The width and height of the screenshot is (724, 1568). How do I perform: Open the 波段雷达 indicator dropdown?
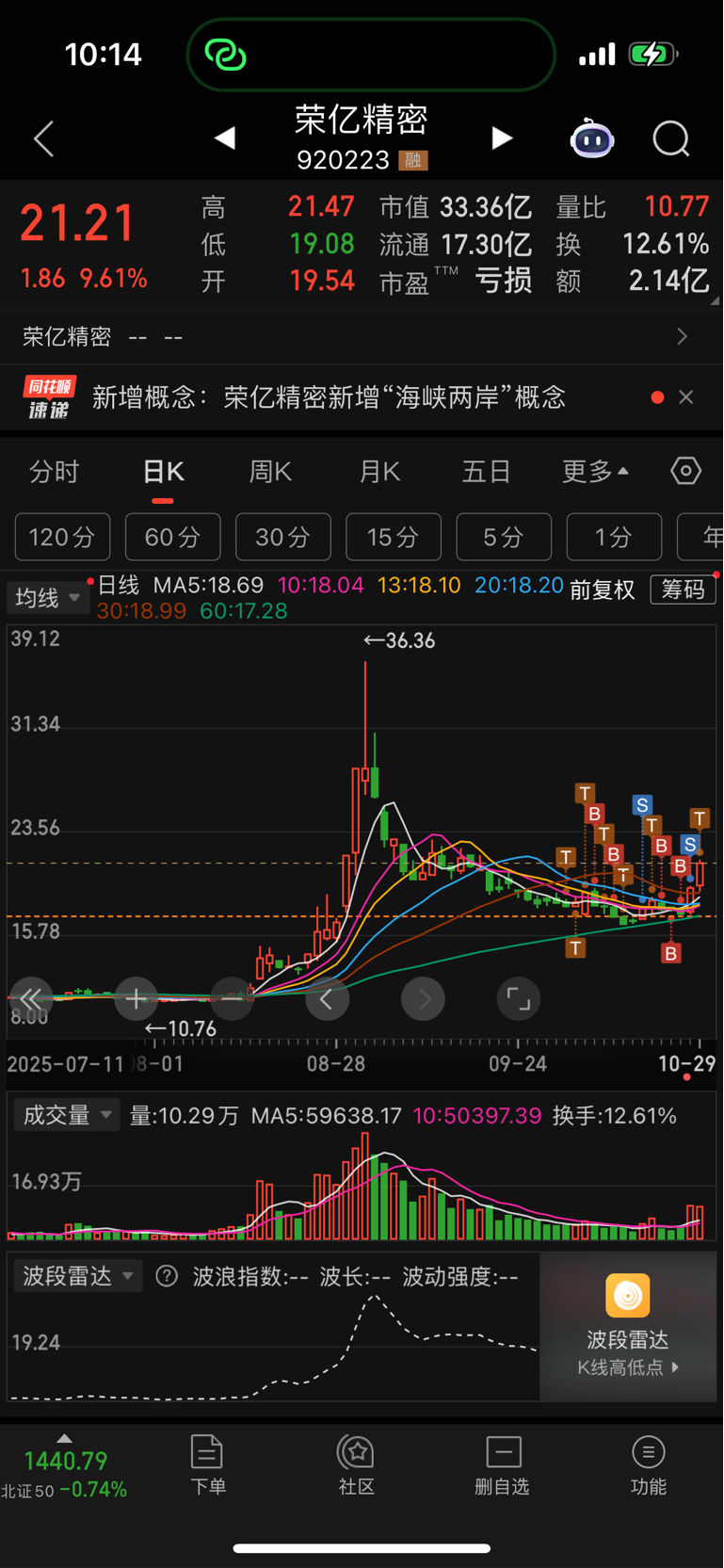click(78, 1276)
